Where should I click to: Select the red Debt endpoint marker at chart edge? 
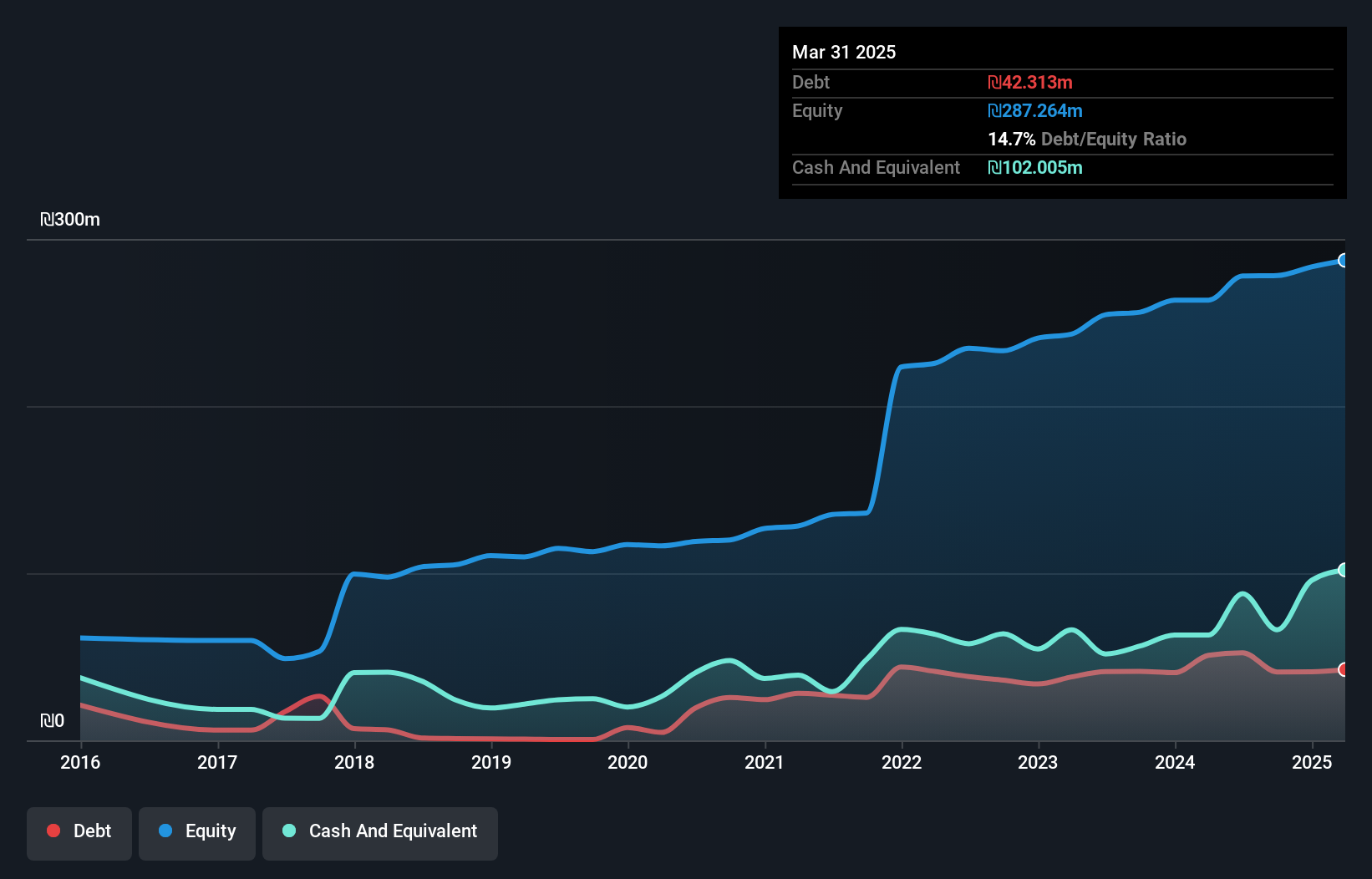click(x=1343, y=669)
